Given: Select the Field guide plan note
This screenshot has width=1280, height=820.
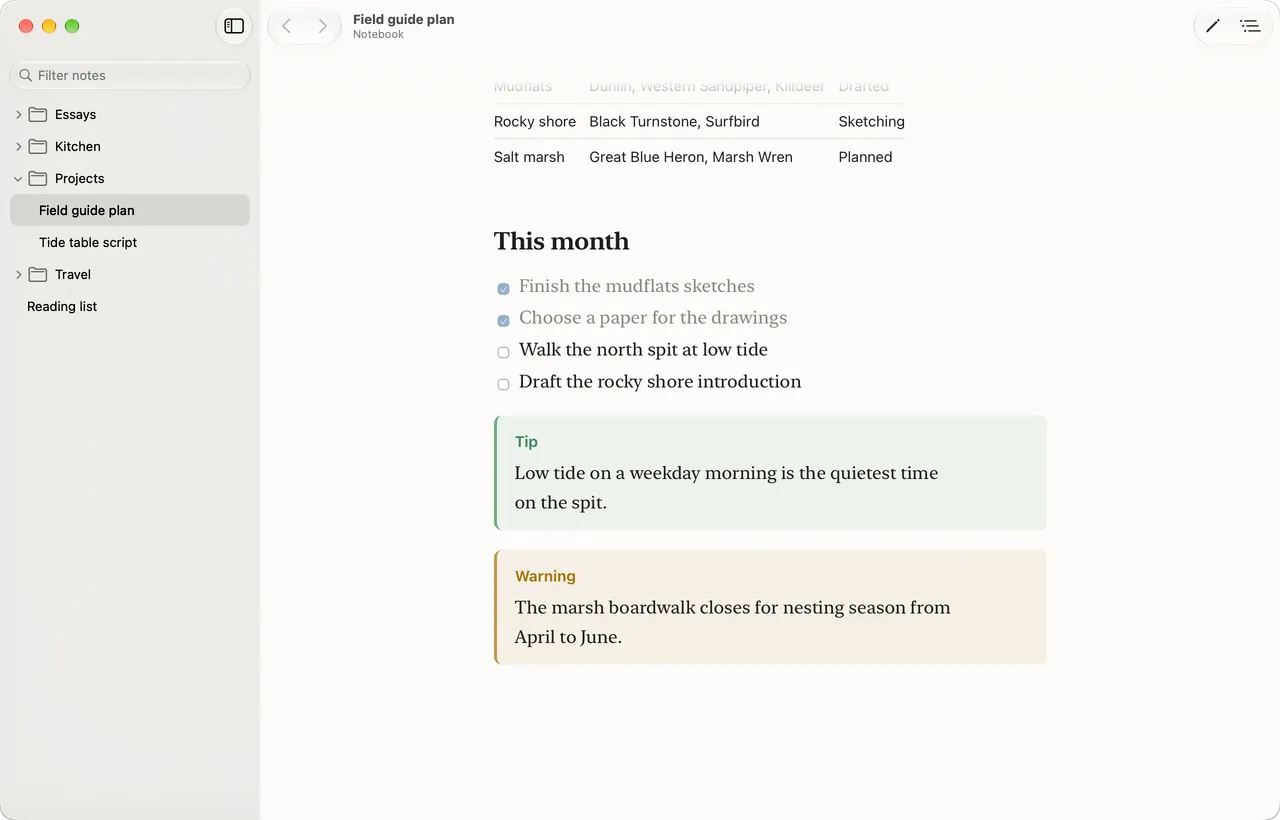Looking at the screenshot, I should point(130,210).
